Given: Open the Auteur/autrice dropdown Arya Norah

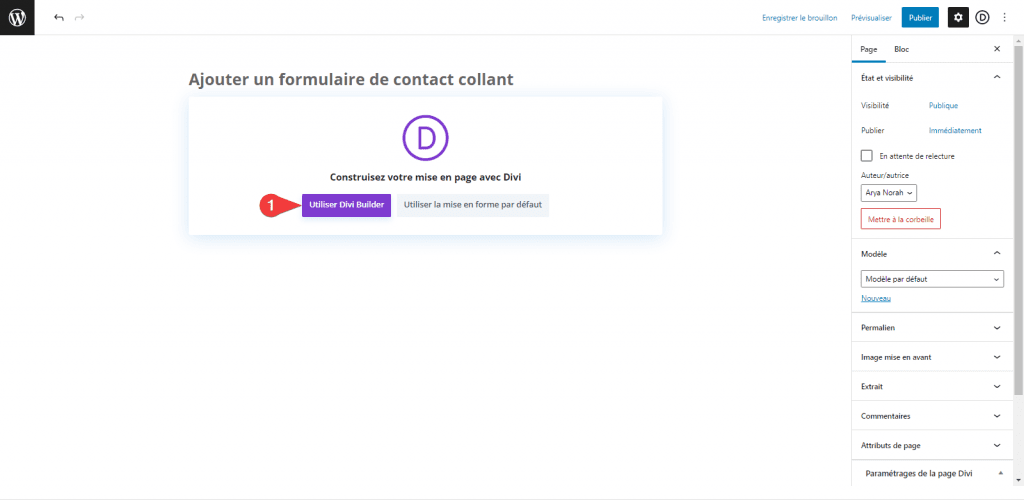Looking at the screenshot, I should click(889, 193).
